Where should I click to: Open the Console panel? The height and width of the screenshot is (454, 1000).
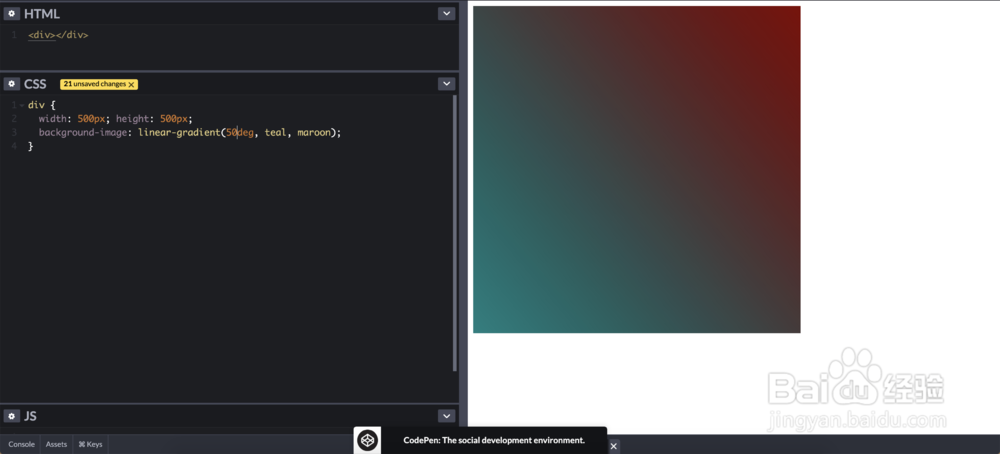click(21, 444)
